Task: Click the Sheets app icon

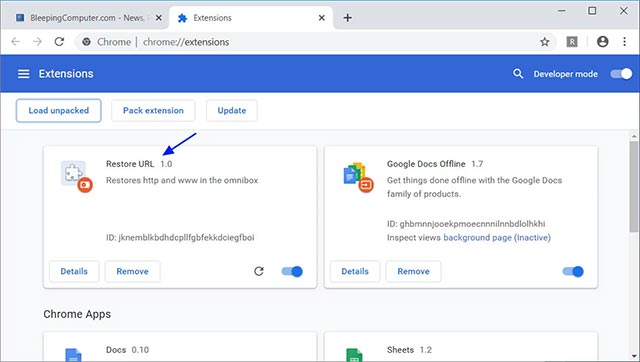Action: [x=354, y=355]
